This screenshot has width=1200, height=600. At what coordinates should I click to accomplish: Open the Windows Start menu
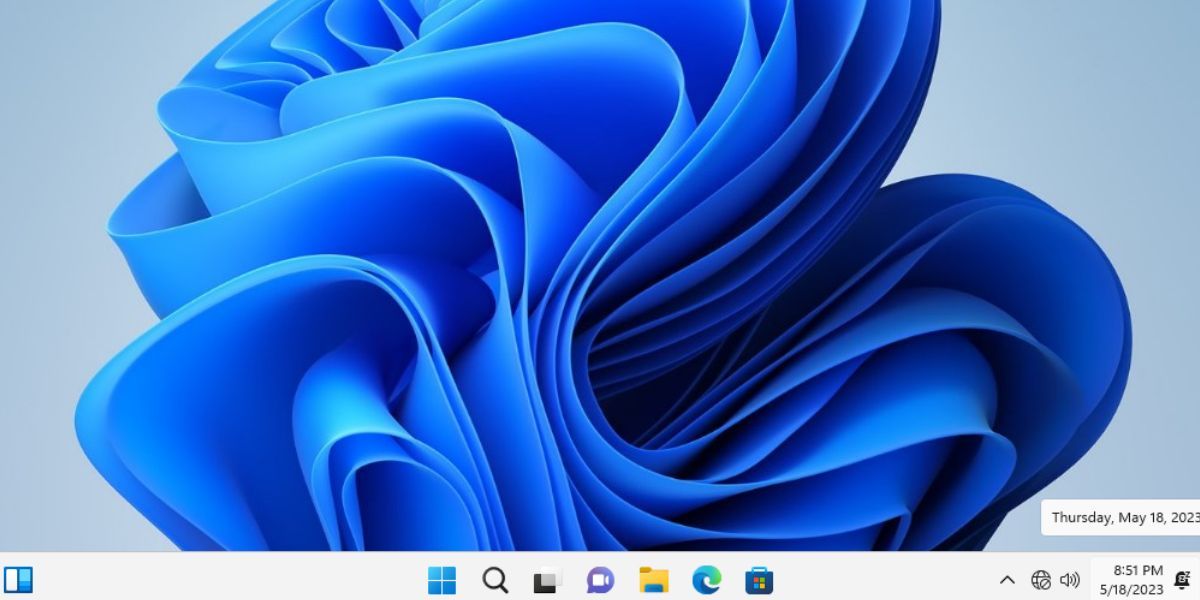click(x=444, y=580)
